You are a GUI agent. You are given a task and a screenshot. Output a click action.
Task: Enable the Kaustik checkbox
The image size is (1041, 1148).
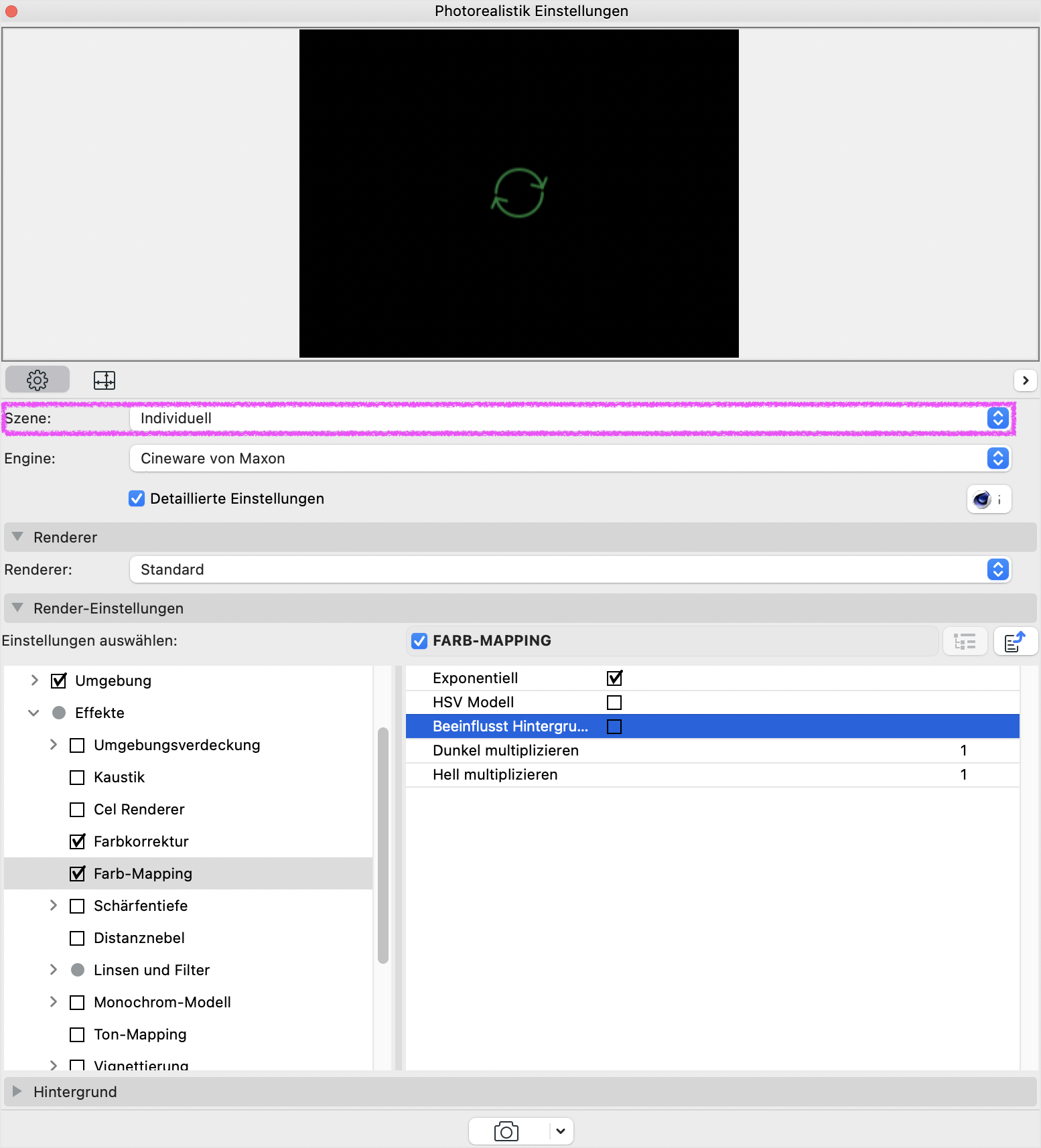point(78,778)
